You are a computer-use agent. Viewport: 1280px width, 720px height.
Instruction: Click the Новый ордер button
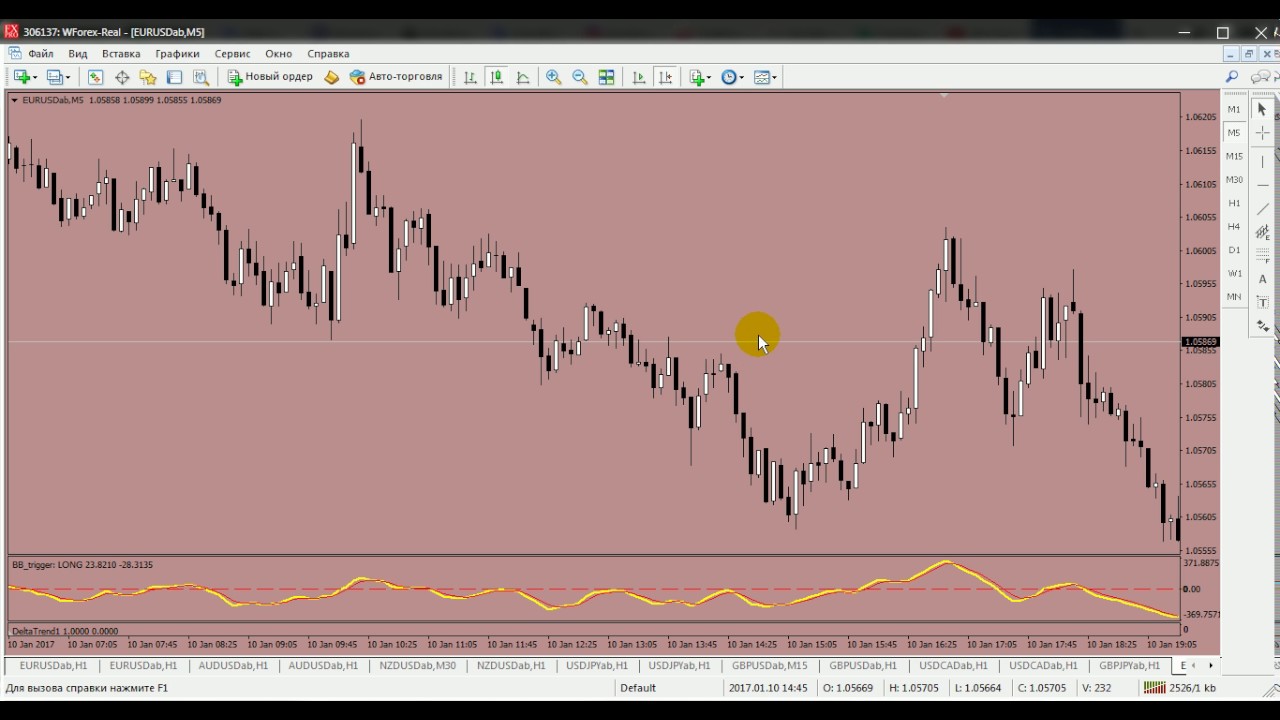pyautogui.click(x=271, y=77)
